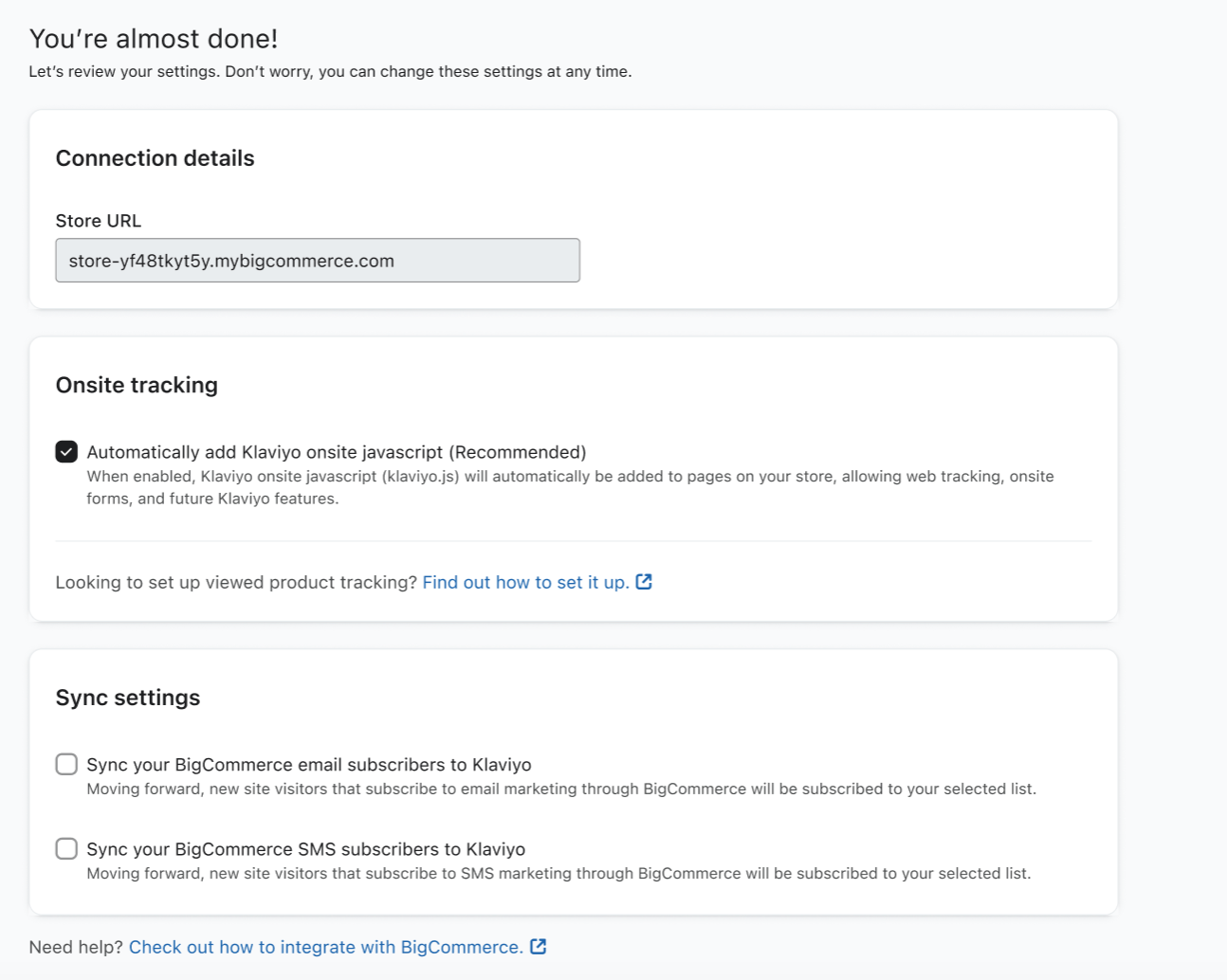Click the 'Connection details' section heading
Image resolution: width=1227 pixels, height=980 pixels.
click(155, 158)
